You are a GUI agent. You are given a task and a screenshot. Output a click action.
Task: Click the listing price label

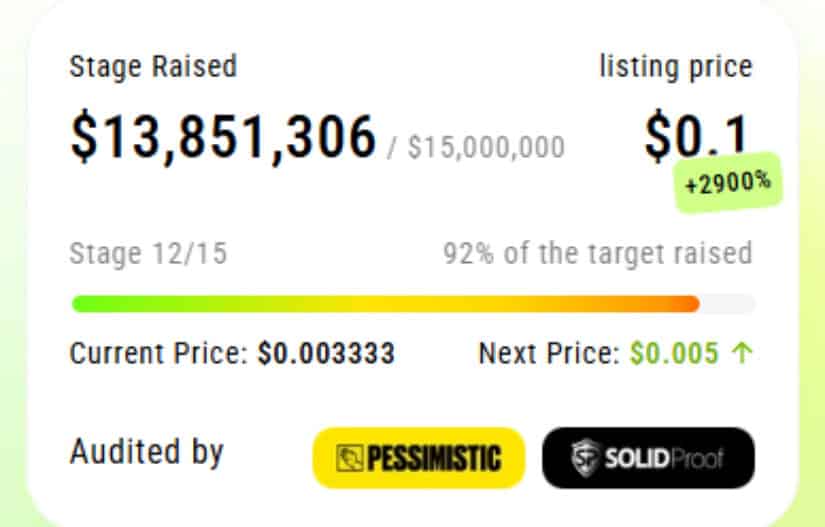coord(676,67)
